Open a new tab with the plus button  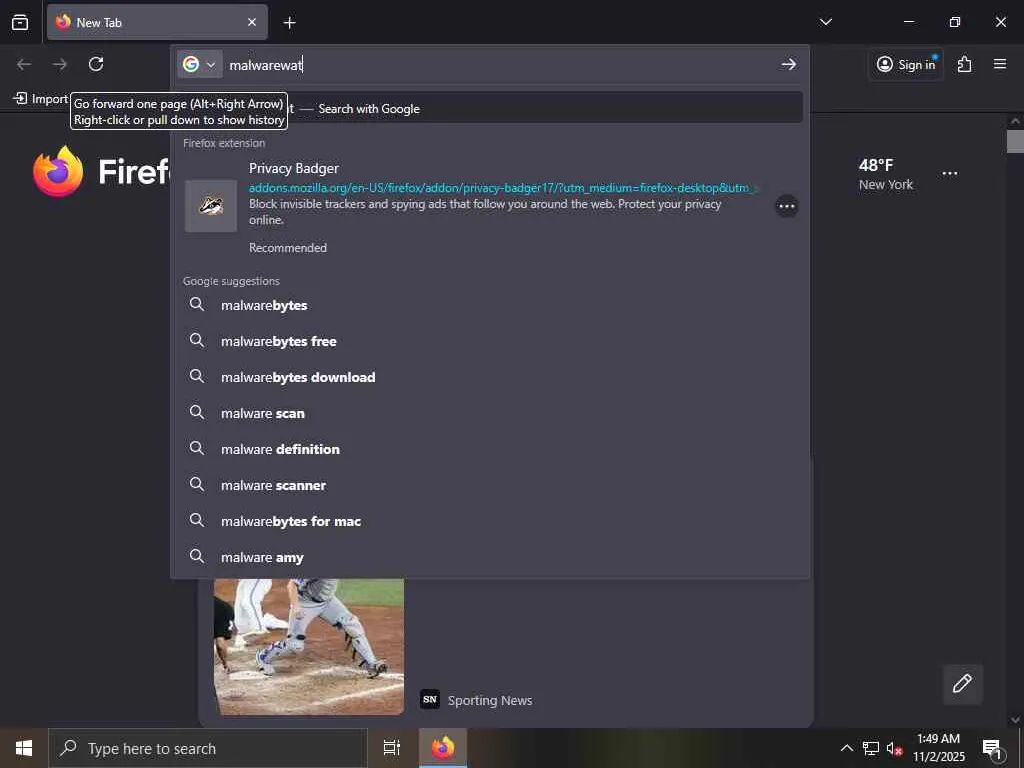point(289,23)
